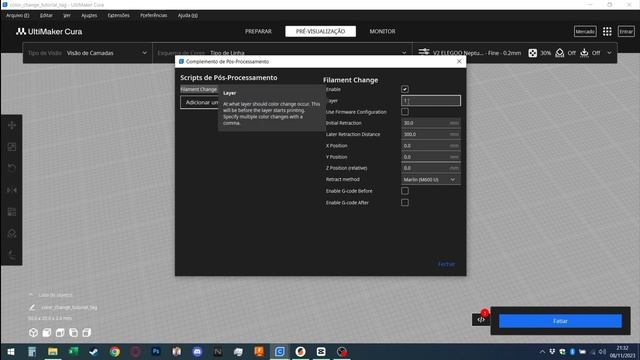
Task: Select the Rotate tool in the left toolbar
Action: coord(12,168)
